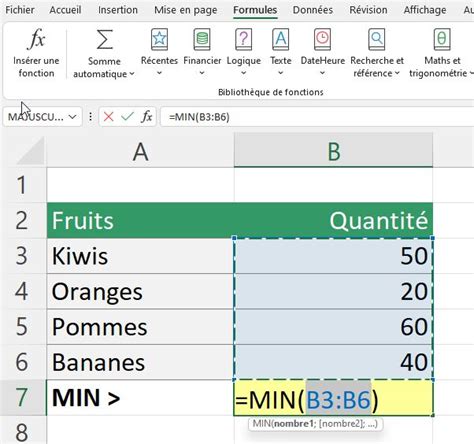This screenshot has width=474, height=444.
Task: Click the formula bar showing =MIN(B3:B6)
Action: pos(317,117)
